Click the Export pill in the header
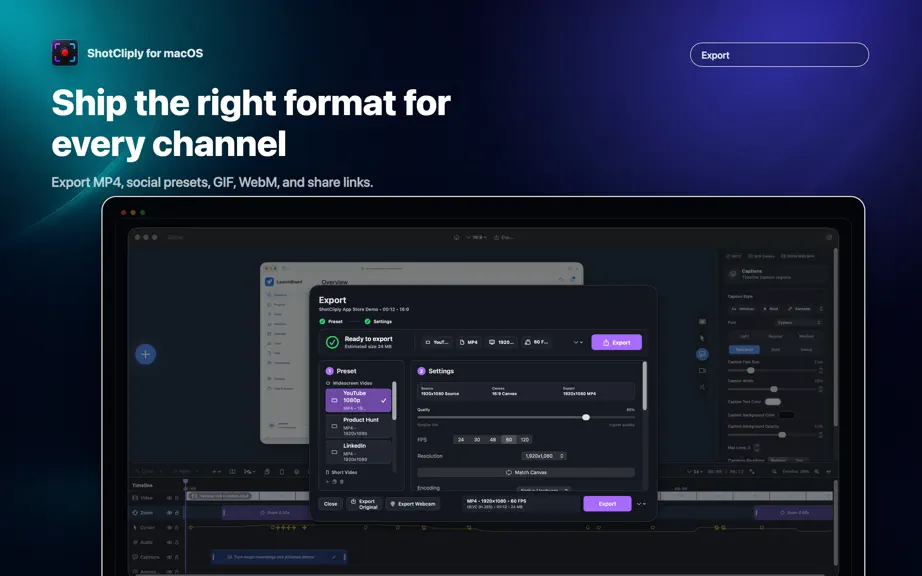Screen dimensions: 922x576 point(779,55)
